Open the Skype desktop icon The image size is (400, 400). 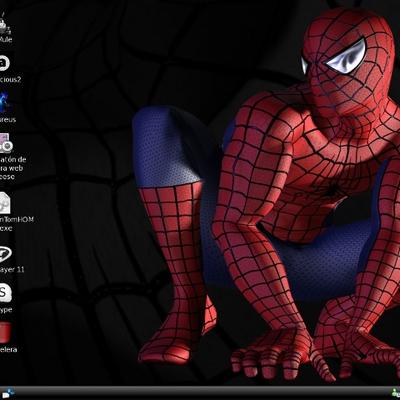click(5, 293)
